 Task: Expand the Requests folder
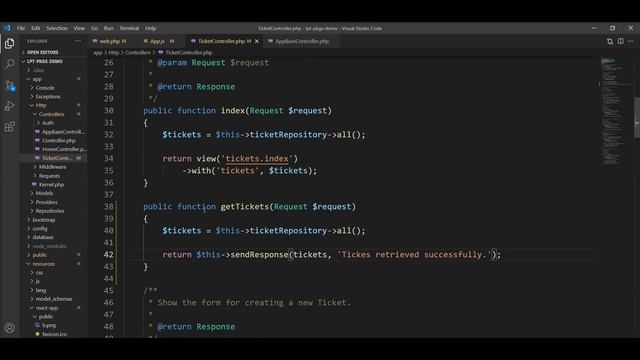tap(49, 176)
